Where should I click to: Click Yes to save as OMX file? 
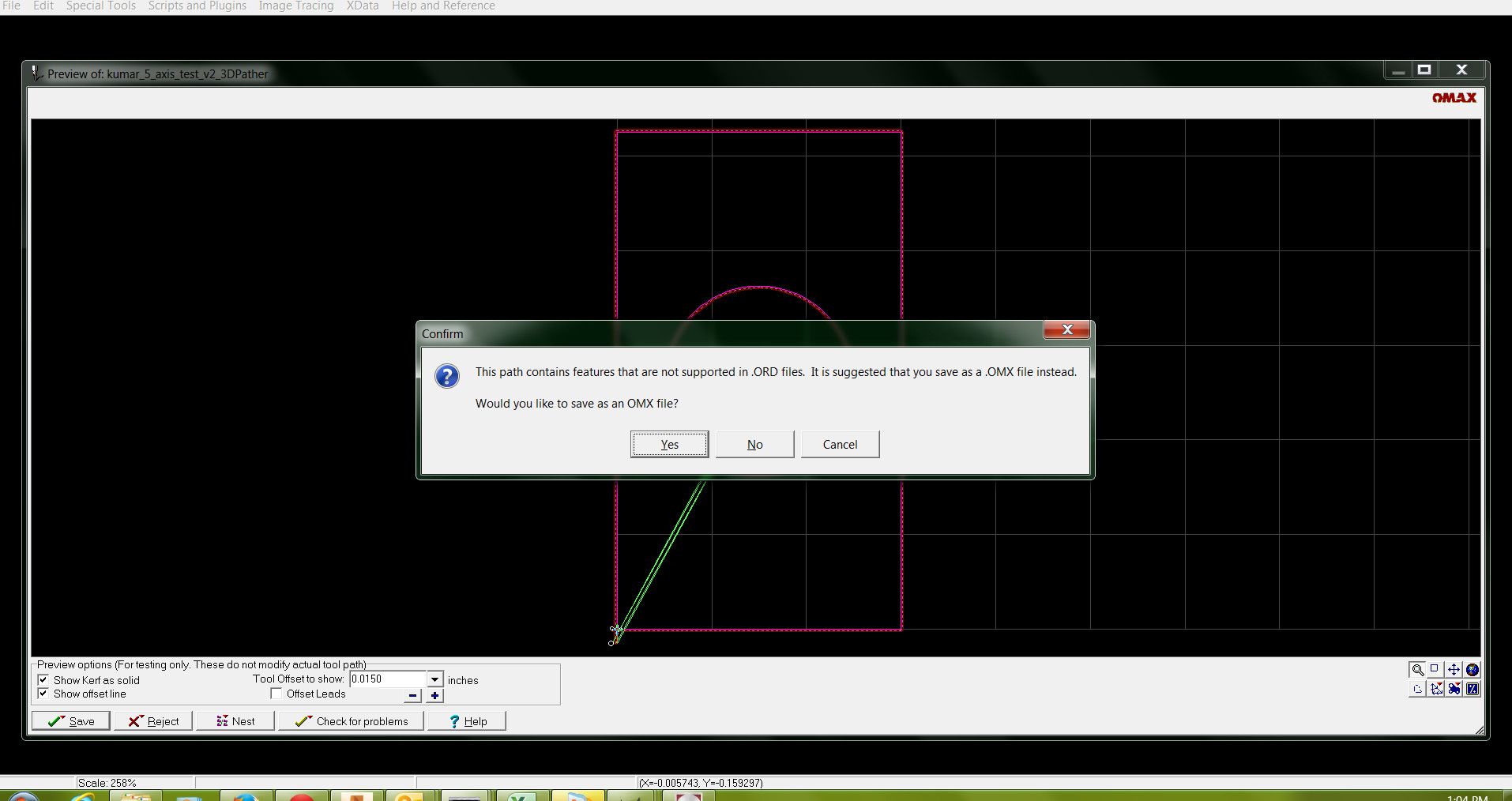(x=668, y=444)
